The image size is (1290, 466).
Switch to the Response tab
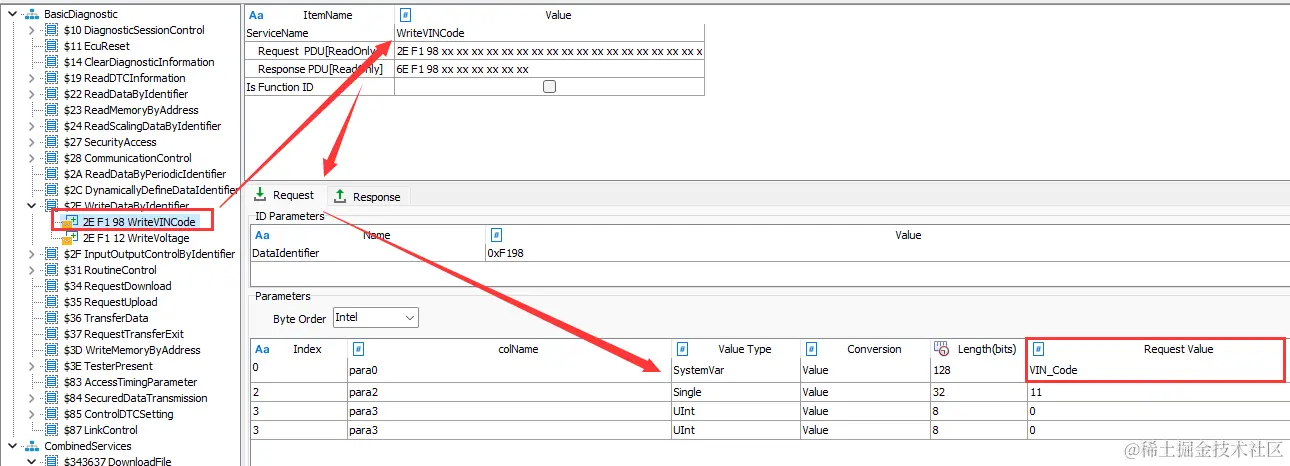(366, 196)
